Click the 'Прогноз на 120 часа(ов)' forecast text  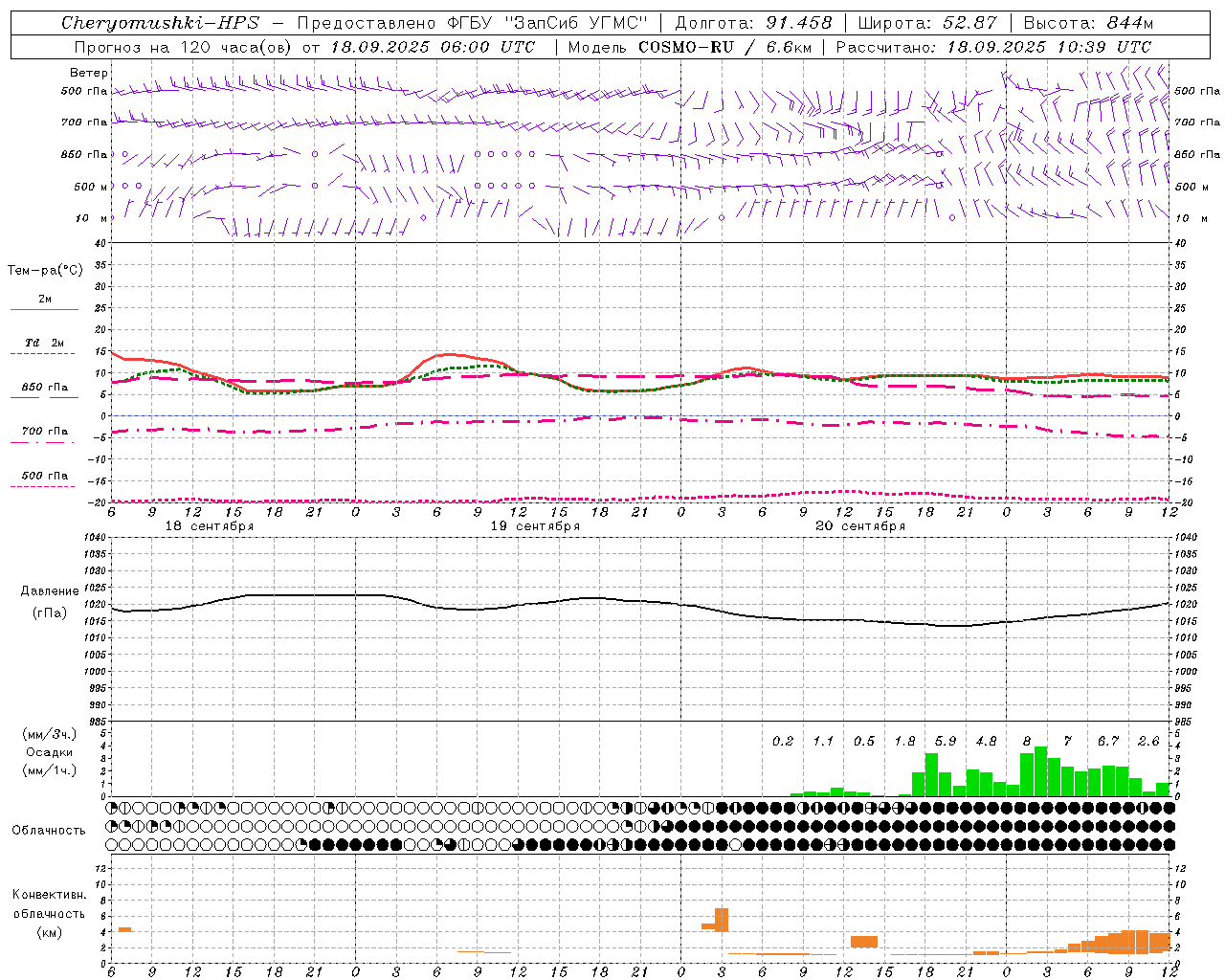point(183,47)
